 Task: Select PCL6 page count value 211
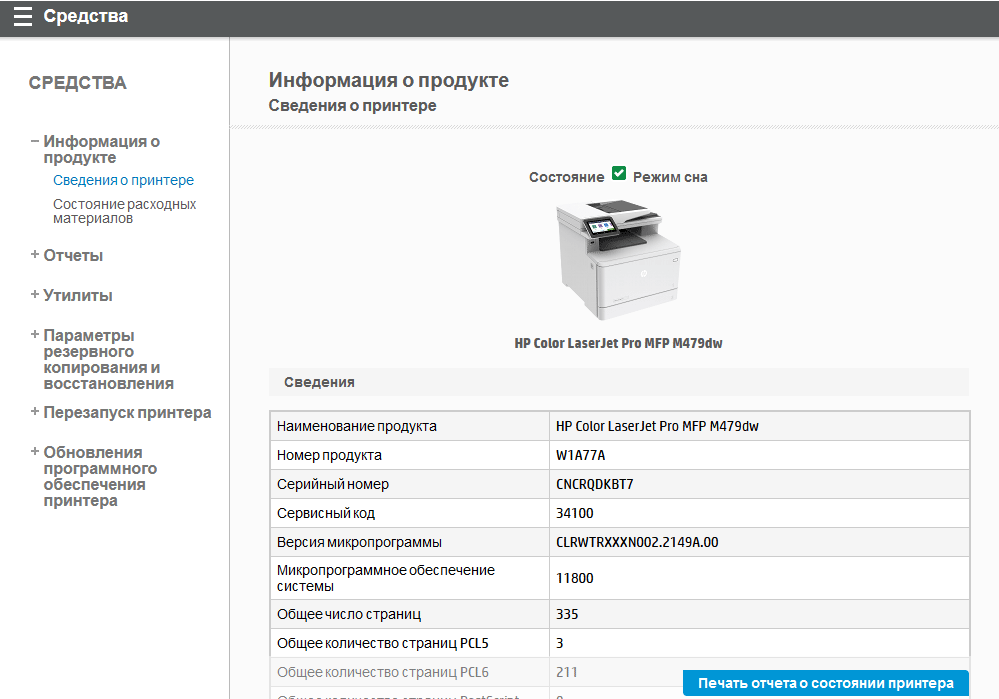tap(567, 672)
